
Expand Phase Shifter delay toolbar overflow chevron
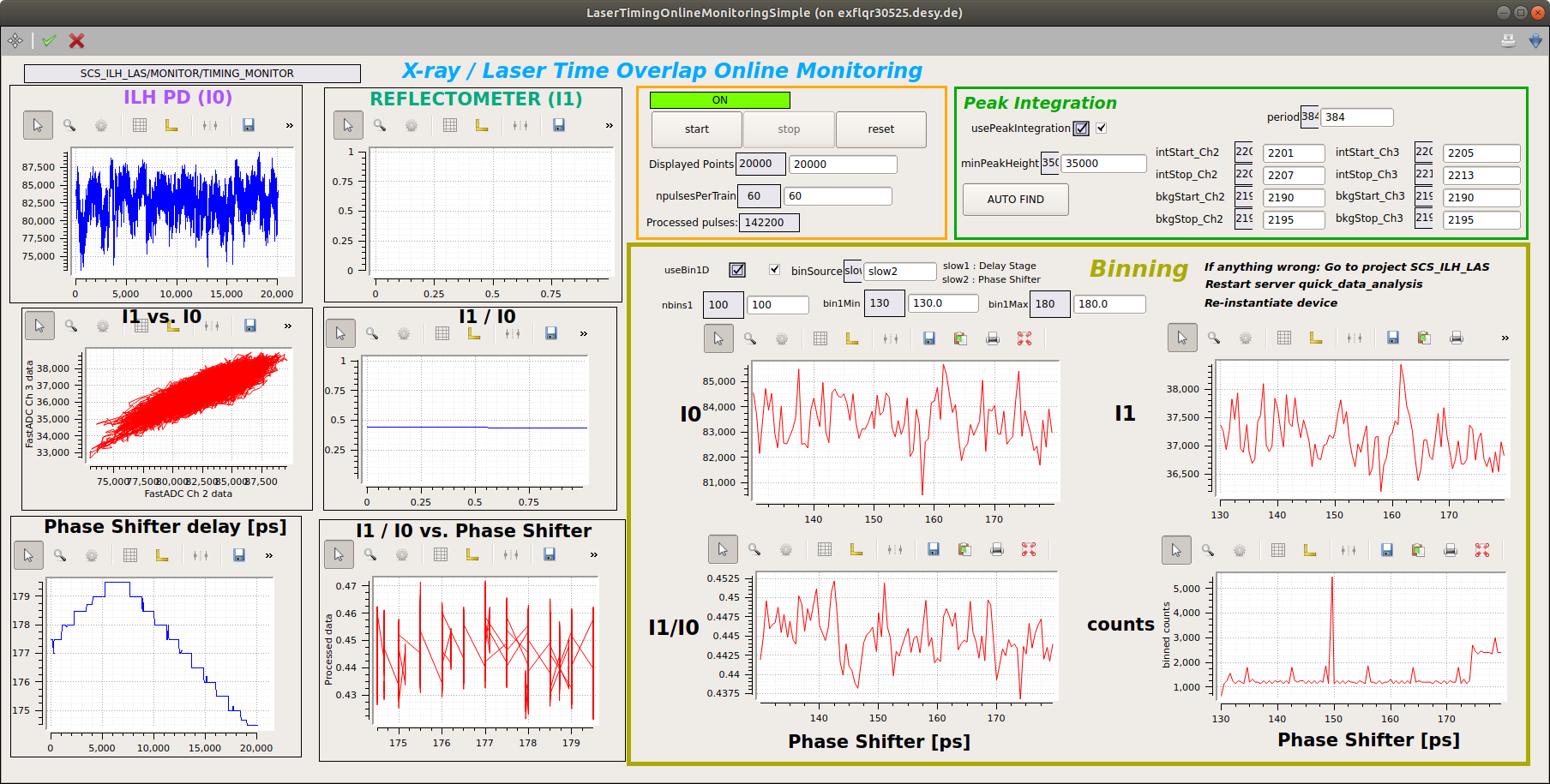click(269, 556)
